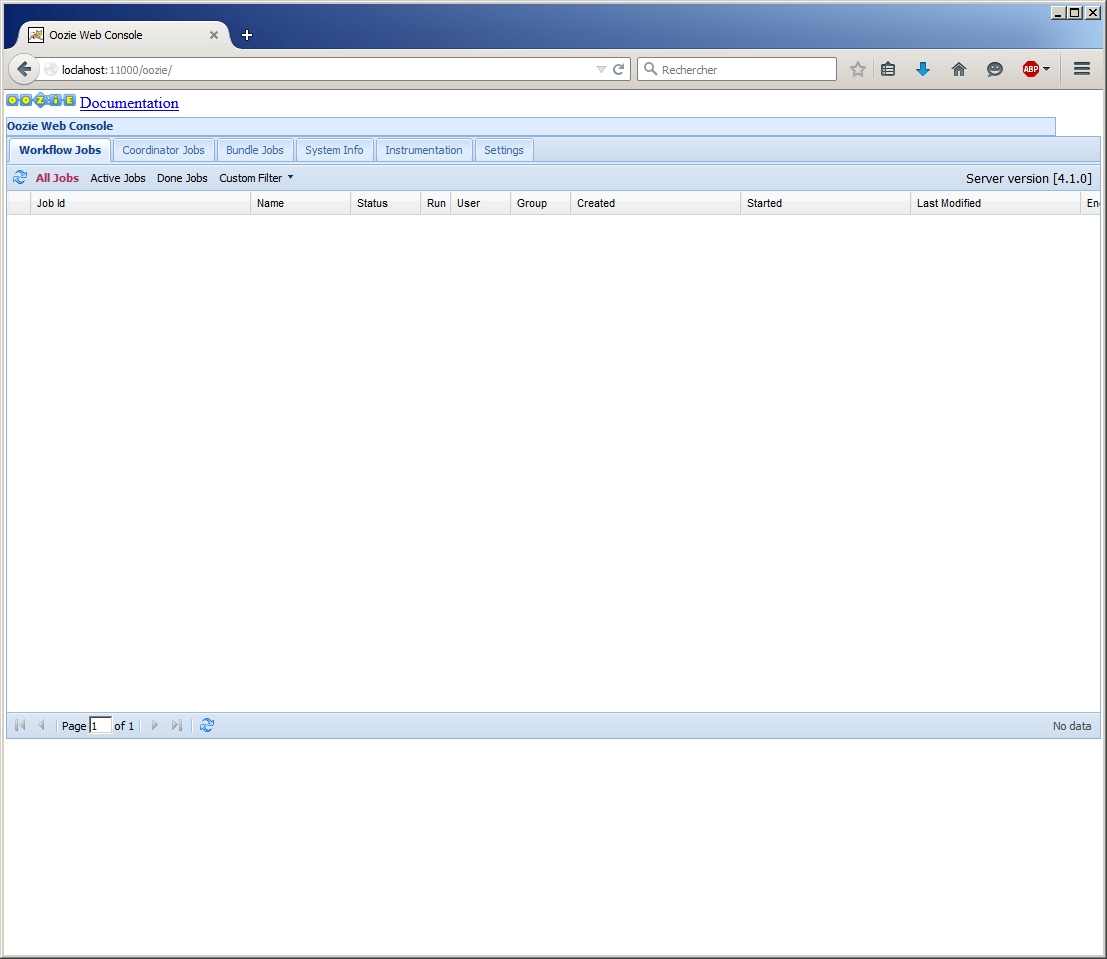Open the Custom Filter dropdown
Screen dimensions: 1107x959
tap(256, 178)
